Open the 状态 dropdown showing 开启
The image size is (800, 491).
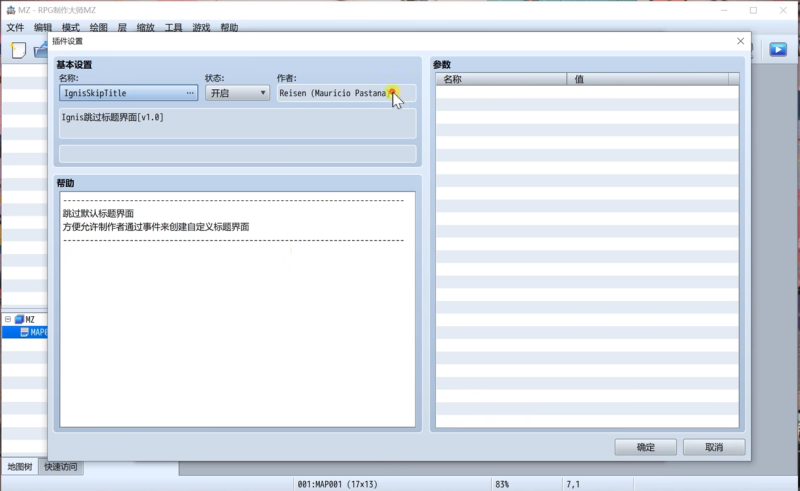[x=237, y=93]
